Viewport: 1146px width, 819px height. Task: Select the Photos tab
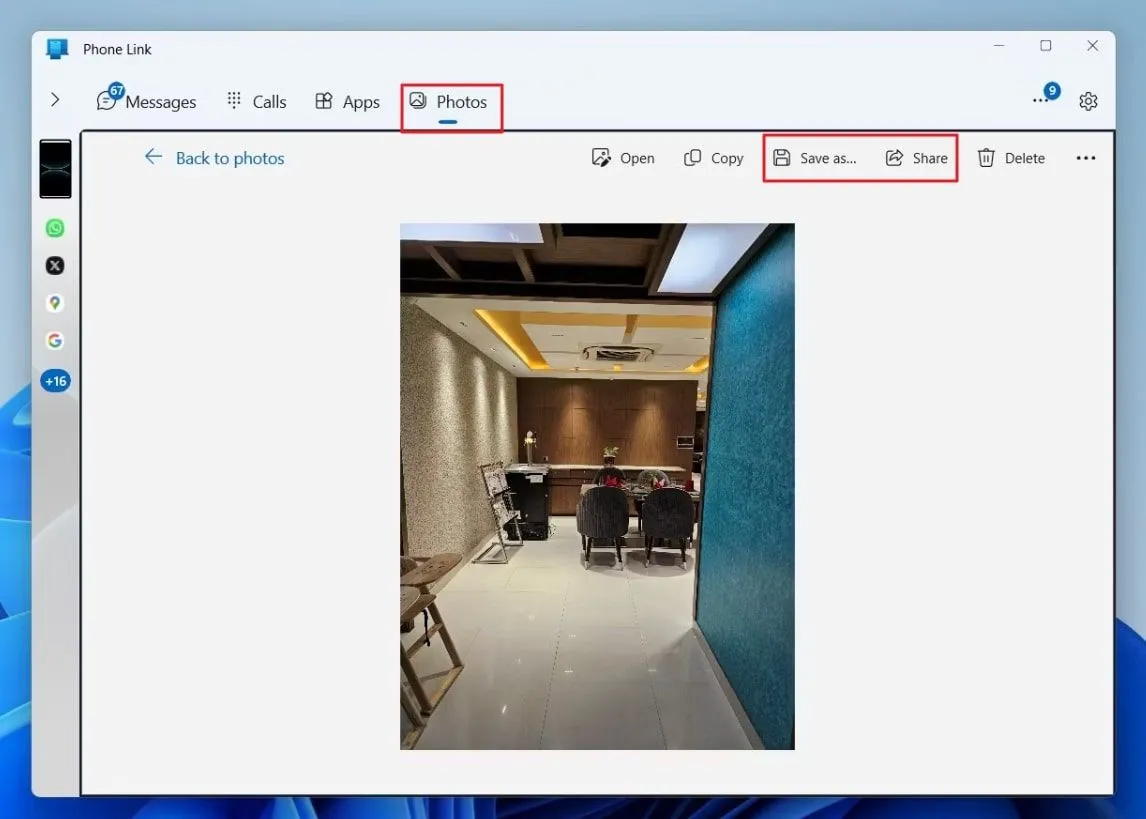[x=448, y=102]
